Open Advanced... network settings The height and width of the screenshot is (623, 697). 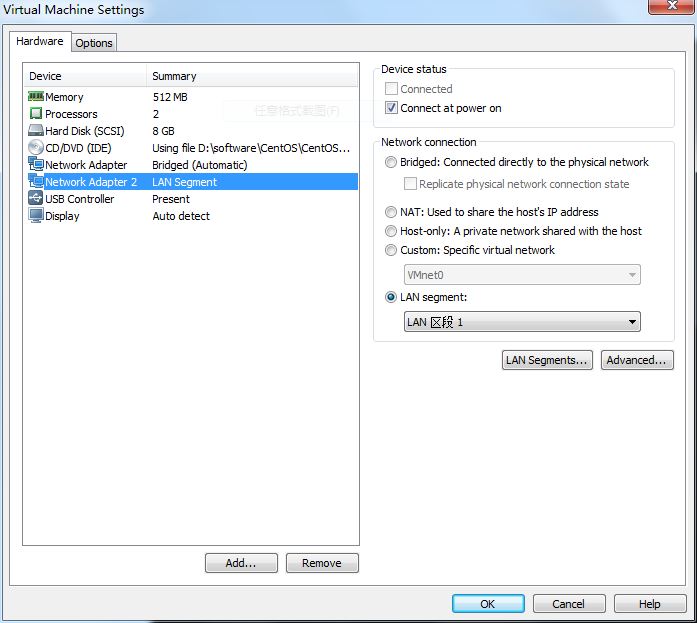tap(637, 360)
